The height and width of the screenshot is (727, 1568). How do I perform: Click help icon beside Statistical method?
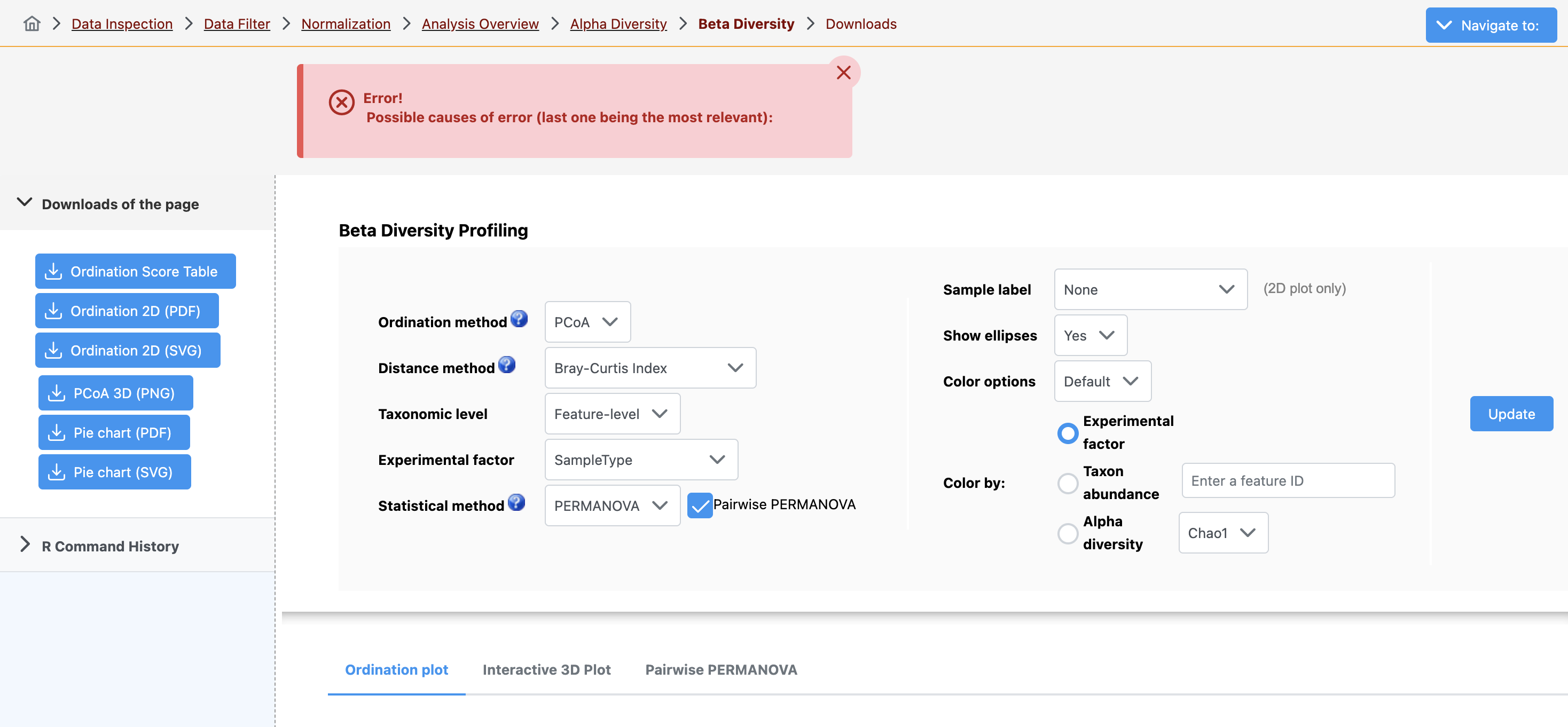(x=516, y=502)
